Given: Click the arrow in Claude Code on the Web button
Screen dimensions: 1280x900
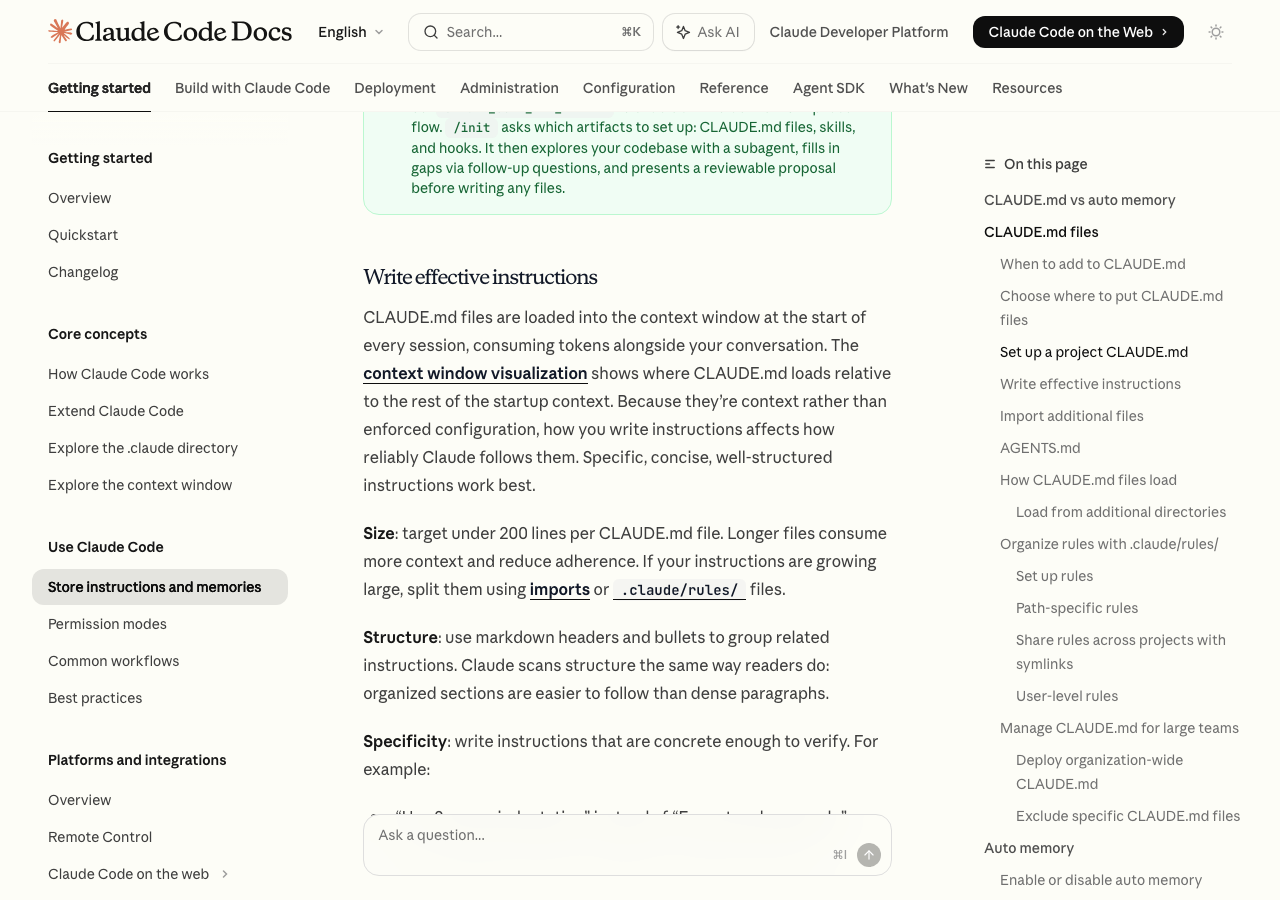Looking at the screenshot, I should (x=1164, y=32).
